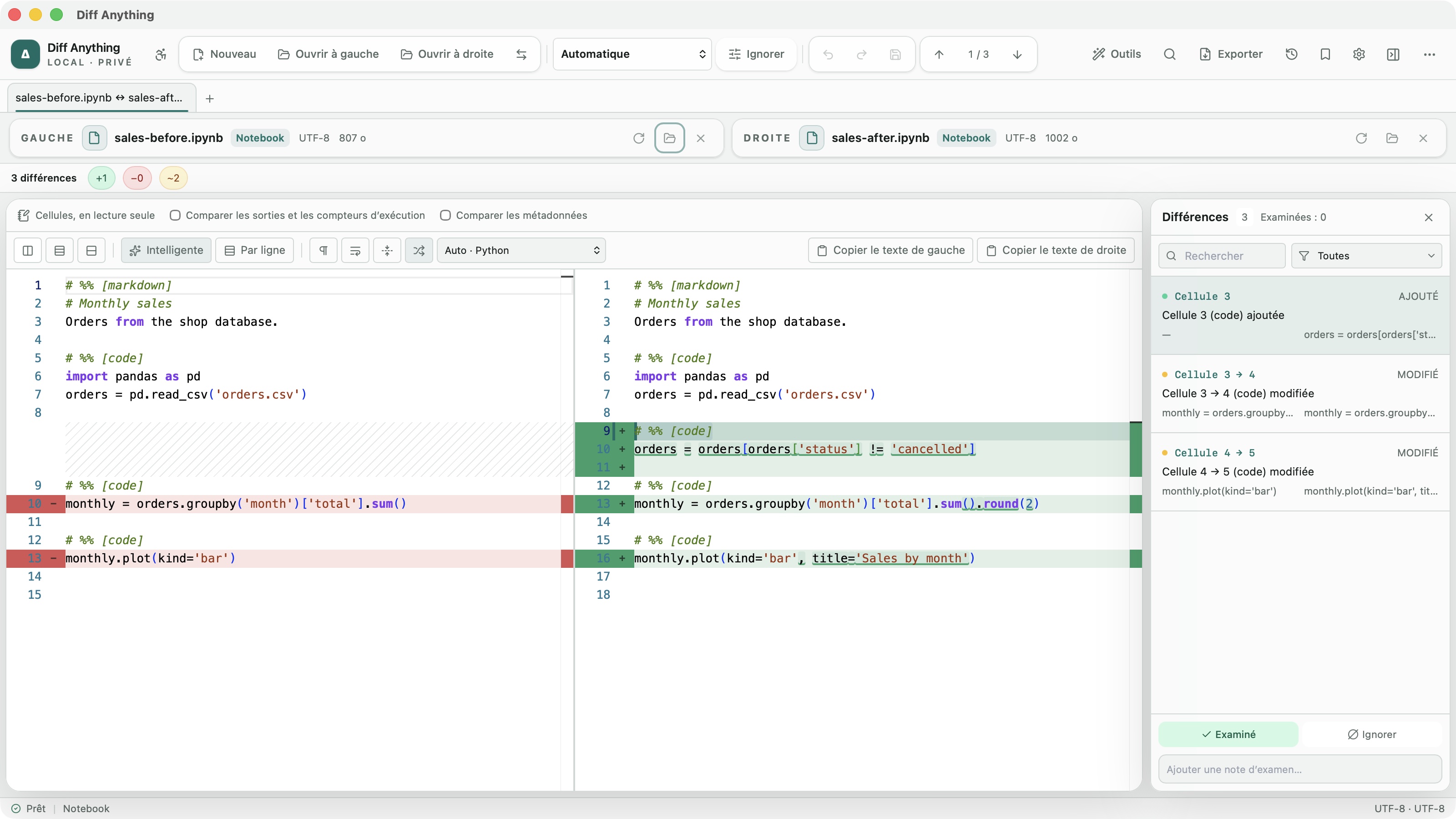Open the Automatique mode dropdown
The height and width of the screenshot is (819, 1456).
tap(632, 54)
